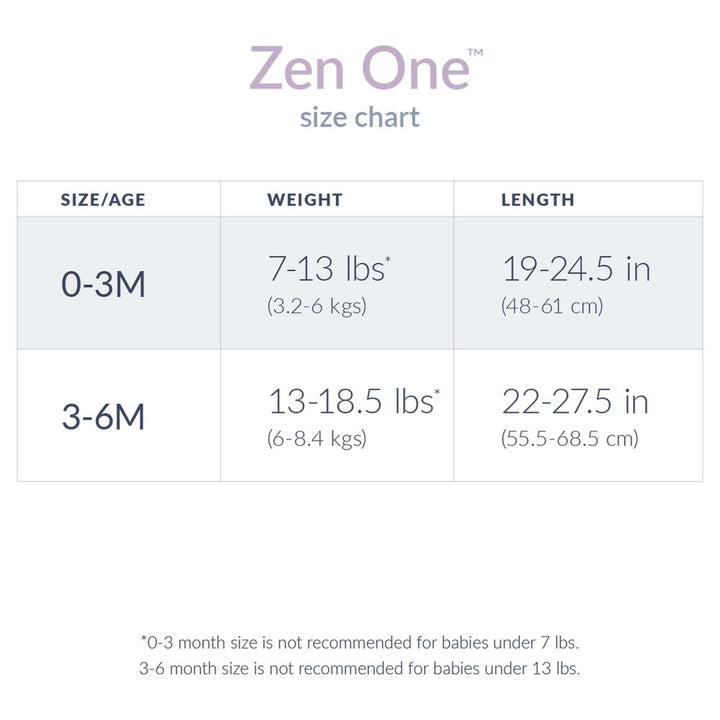Image resolution: width=720 pixels, height=720 pixels.
Task: Click the 'size chart' subtitle
Action: tap(360, 117)
